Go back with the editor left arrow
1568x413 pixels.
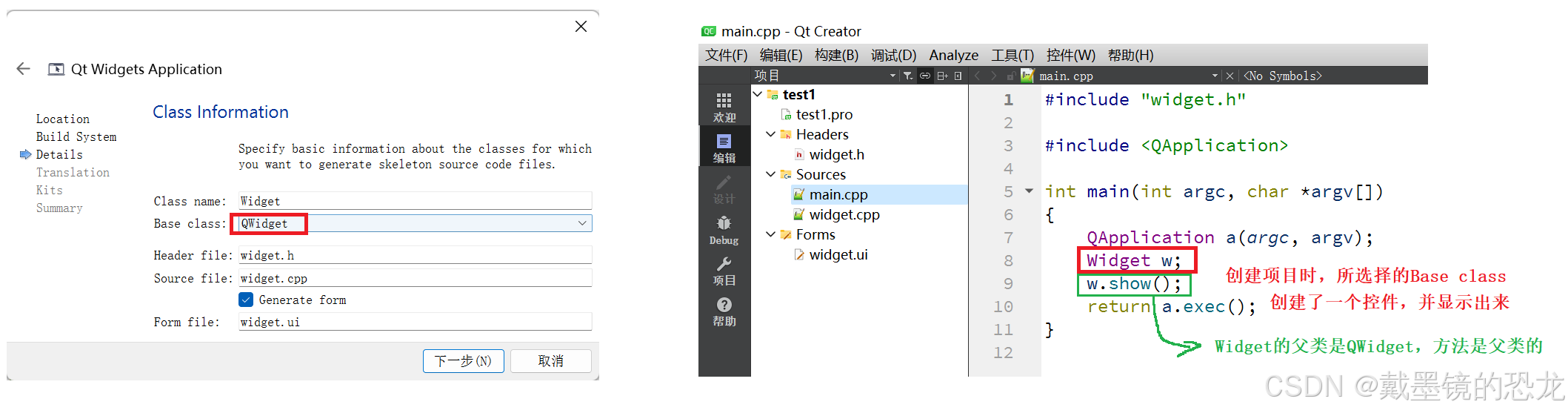coord(978,76)
